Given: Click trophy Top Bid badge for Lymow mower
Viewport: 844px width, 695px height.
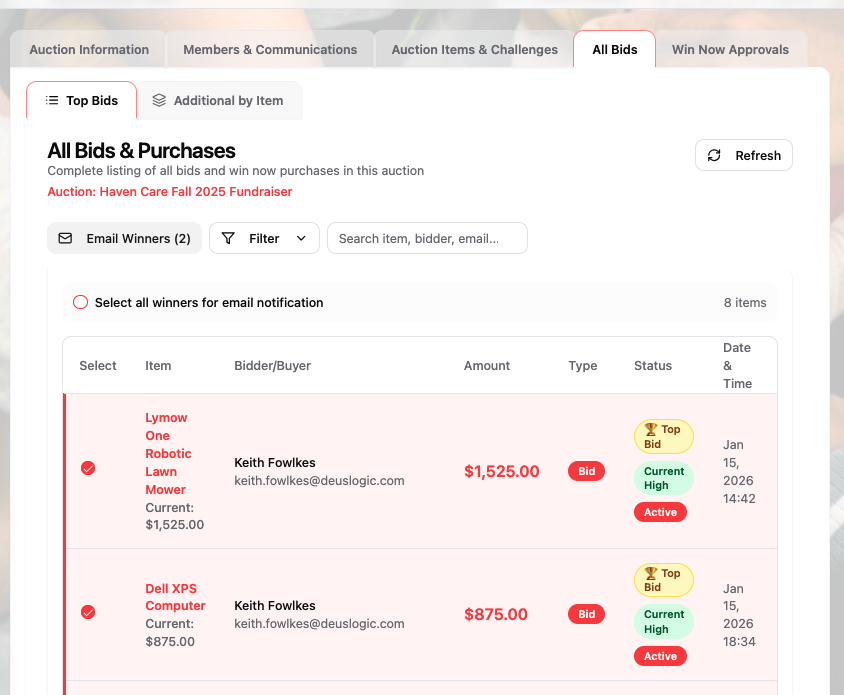Looking at the screenshot, I should coord(663,436).
